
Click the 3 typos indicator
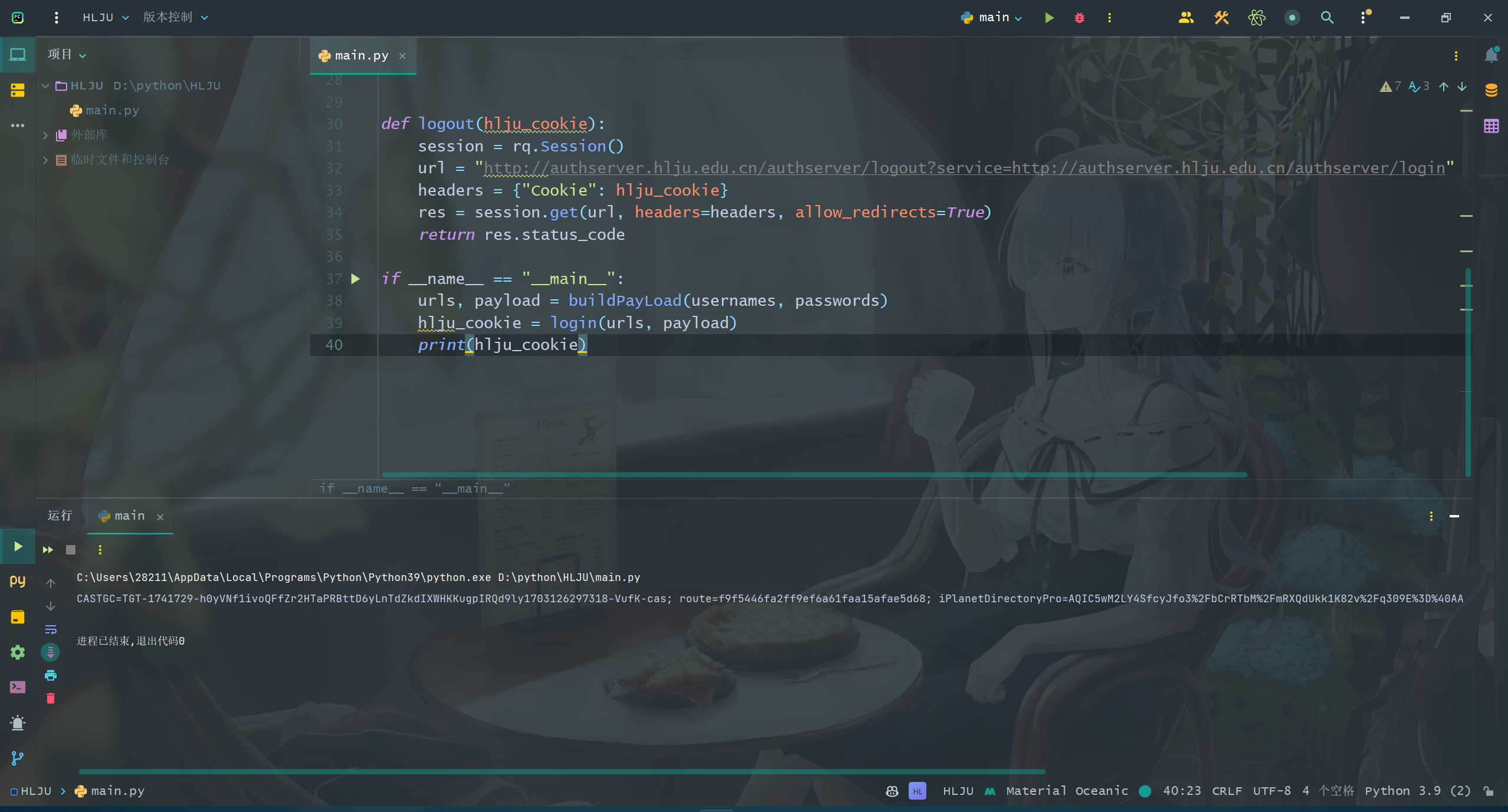pyautogui.click(x=1419, y=87)
